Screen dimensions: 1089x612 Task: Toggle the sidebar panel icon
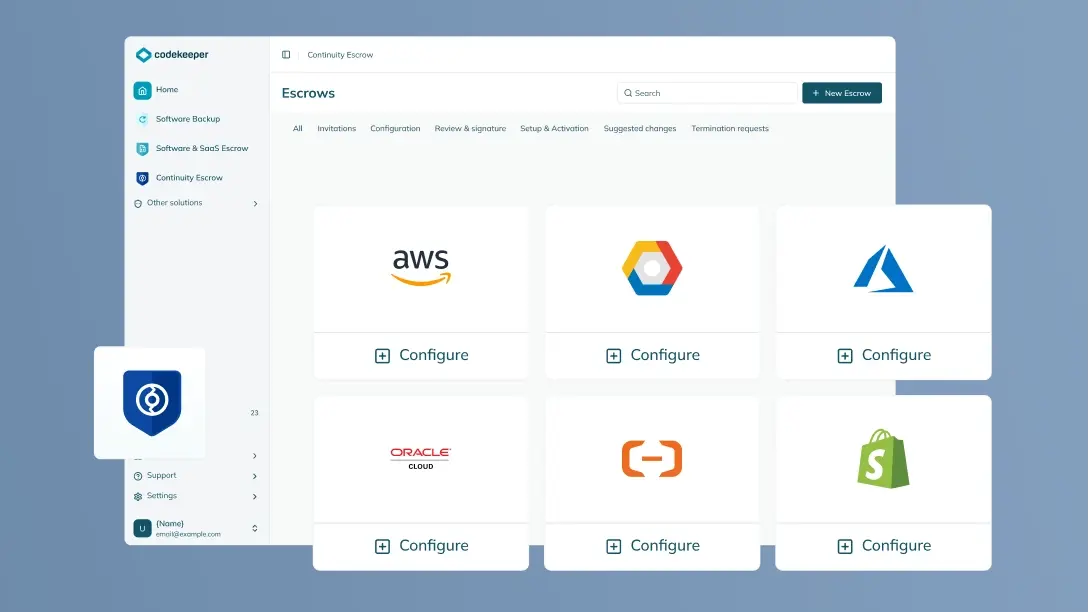[x=286, y=55]
